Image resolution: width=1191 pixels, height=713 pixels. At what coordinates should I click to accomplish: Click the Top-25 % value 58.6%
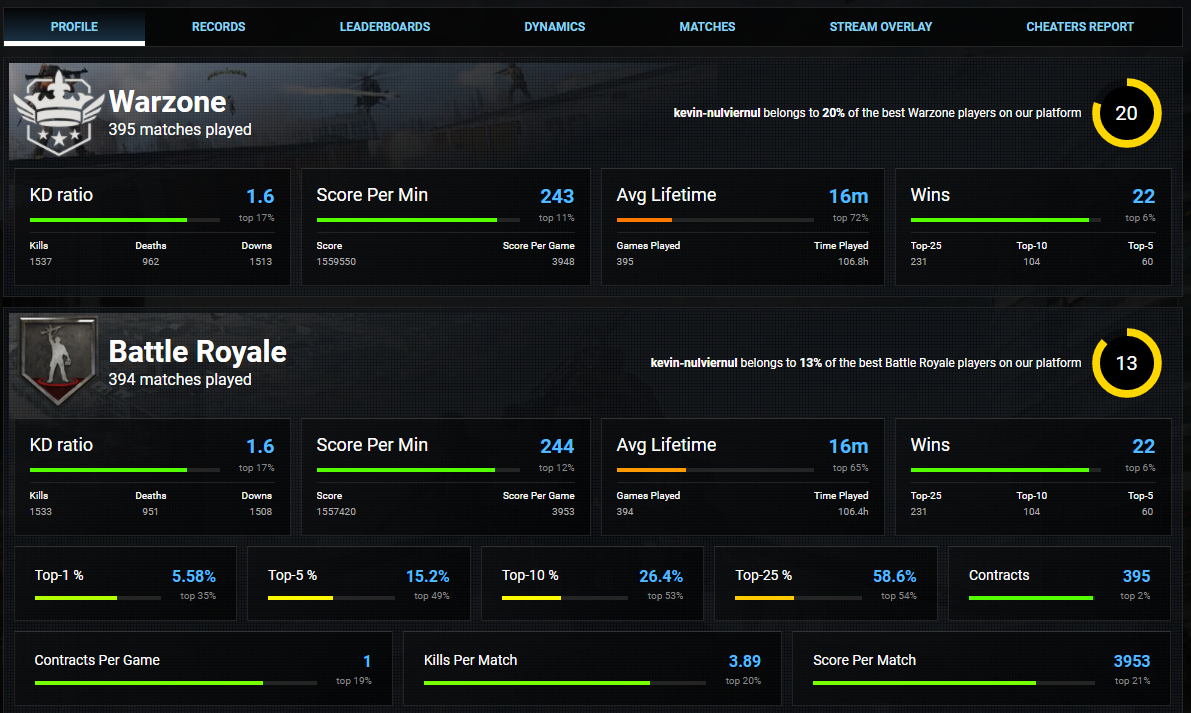pyautogui.click(x=894, y=576)
